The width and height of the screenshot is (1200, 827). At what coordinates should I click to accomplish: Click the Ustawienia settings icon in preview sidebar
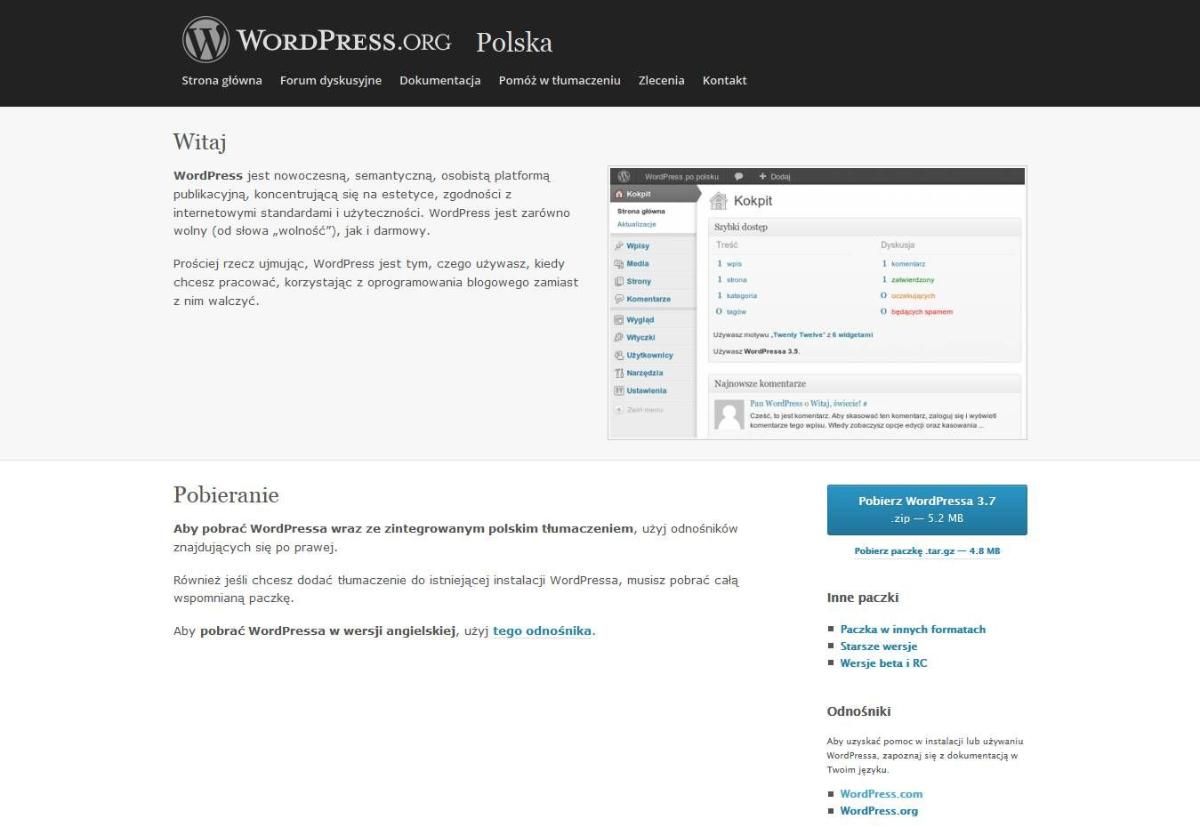[619, 391]
